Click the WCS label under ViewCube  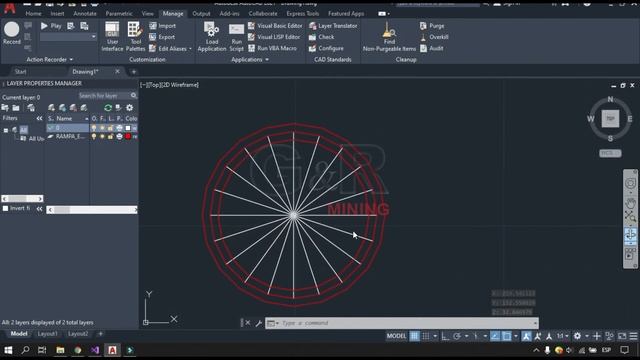[x=610, y=153]
